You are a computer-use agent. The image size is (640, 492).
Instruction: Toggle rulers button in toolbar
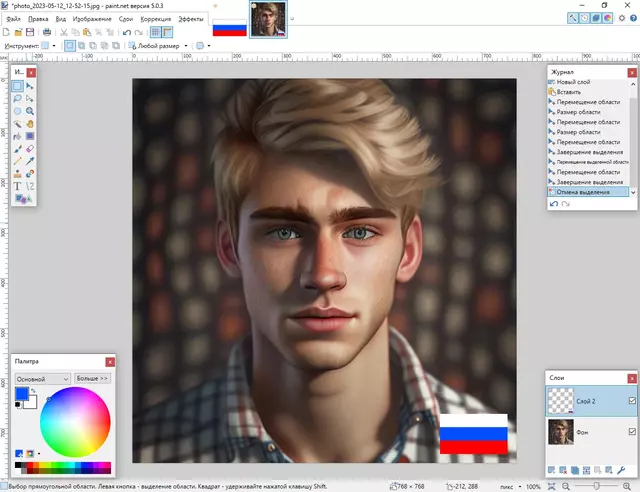point(167,32)
